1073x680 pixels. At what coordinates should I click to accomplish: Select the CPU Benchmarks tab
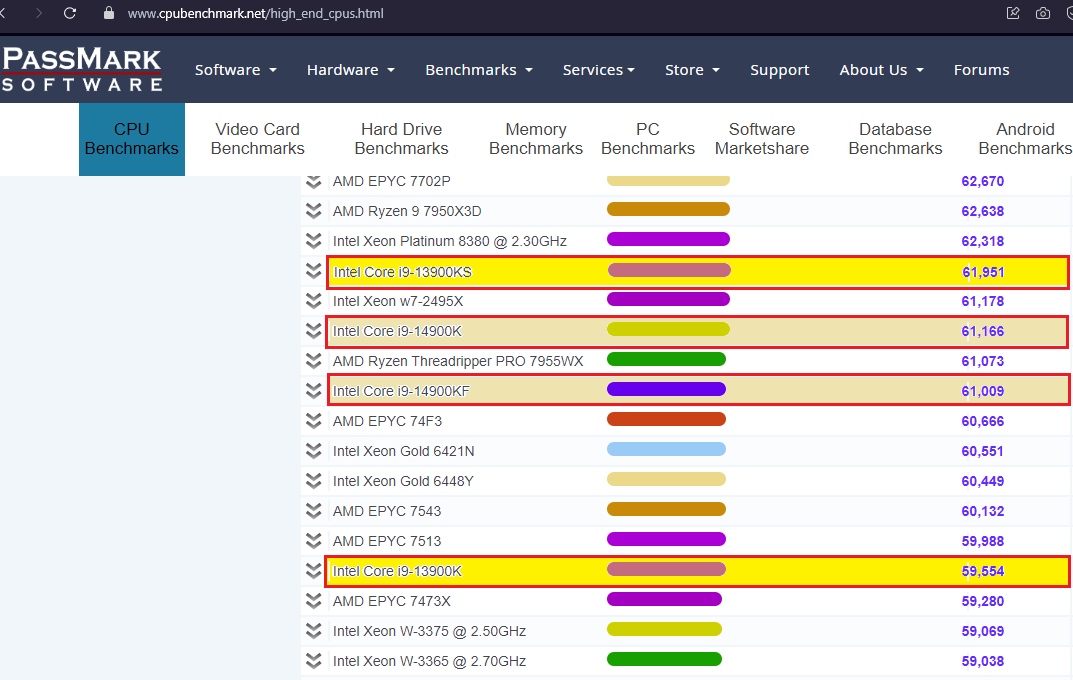[131, 139]
